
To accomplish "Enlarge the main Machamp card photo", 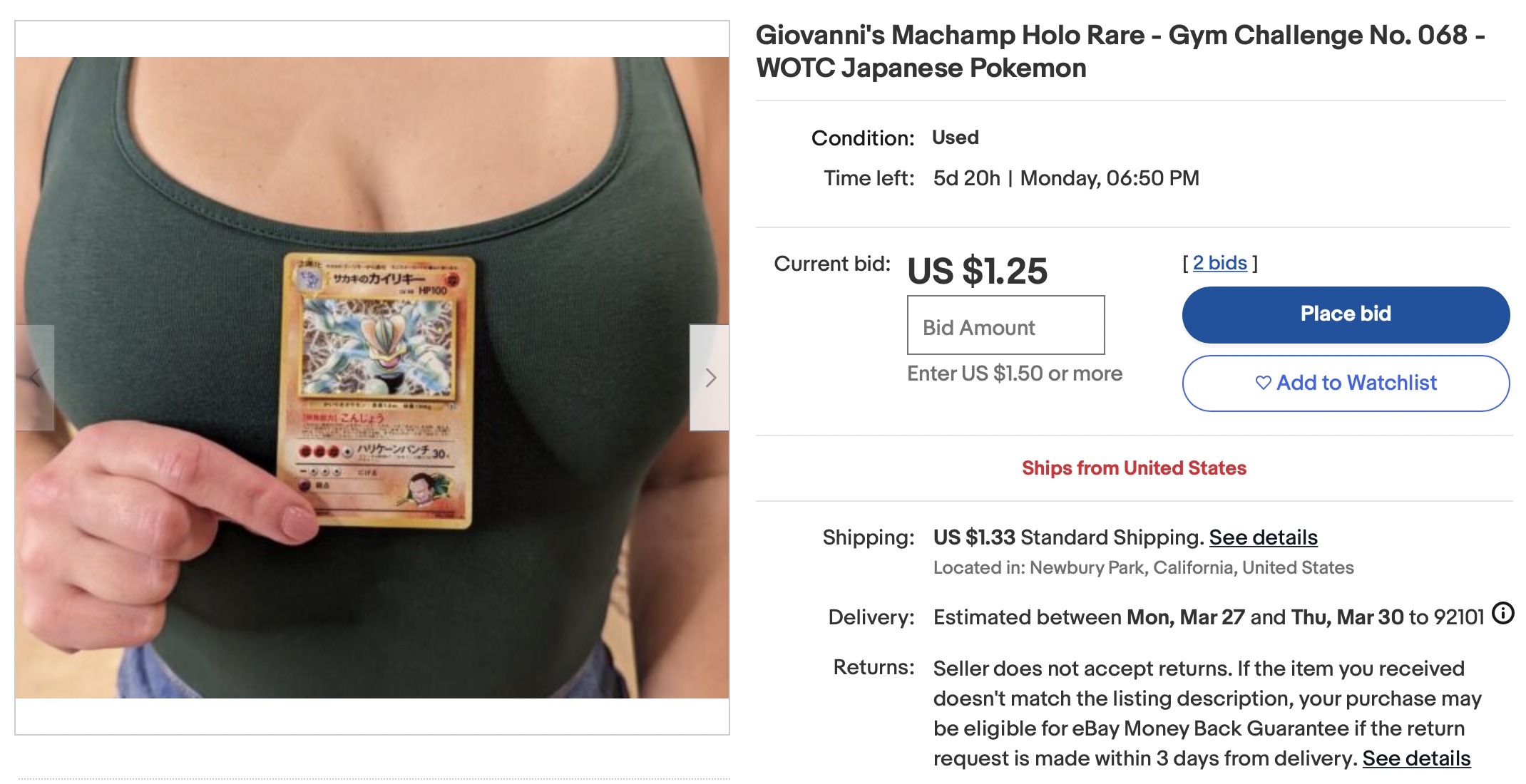I will click(x=372, y=378).
